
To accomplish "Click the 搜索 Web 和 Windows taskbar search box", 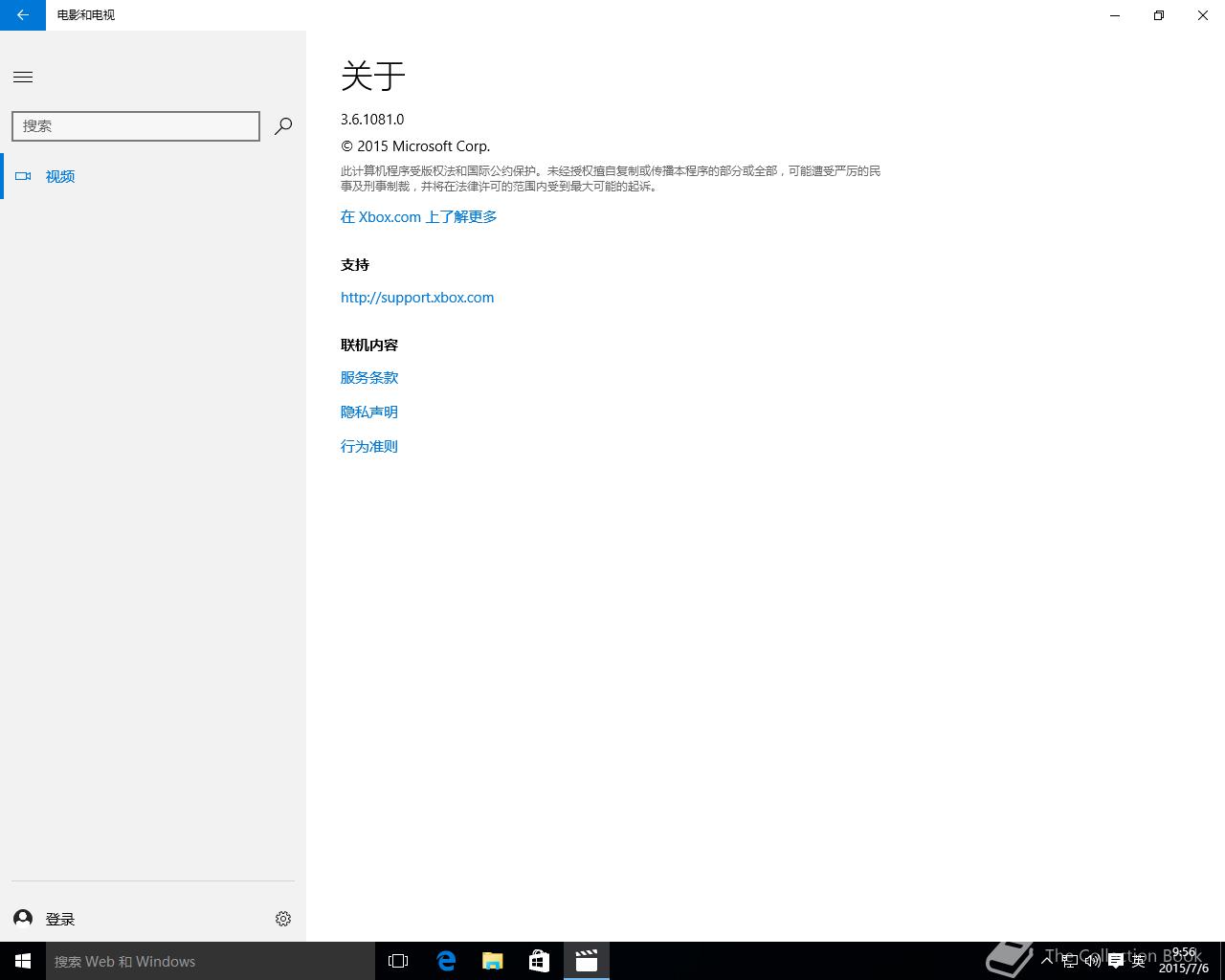I will coord(211,961).
